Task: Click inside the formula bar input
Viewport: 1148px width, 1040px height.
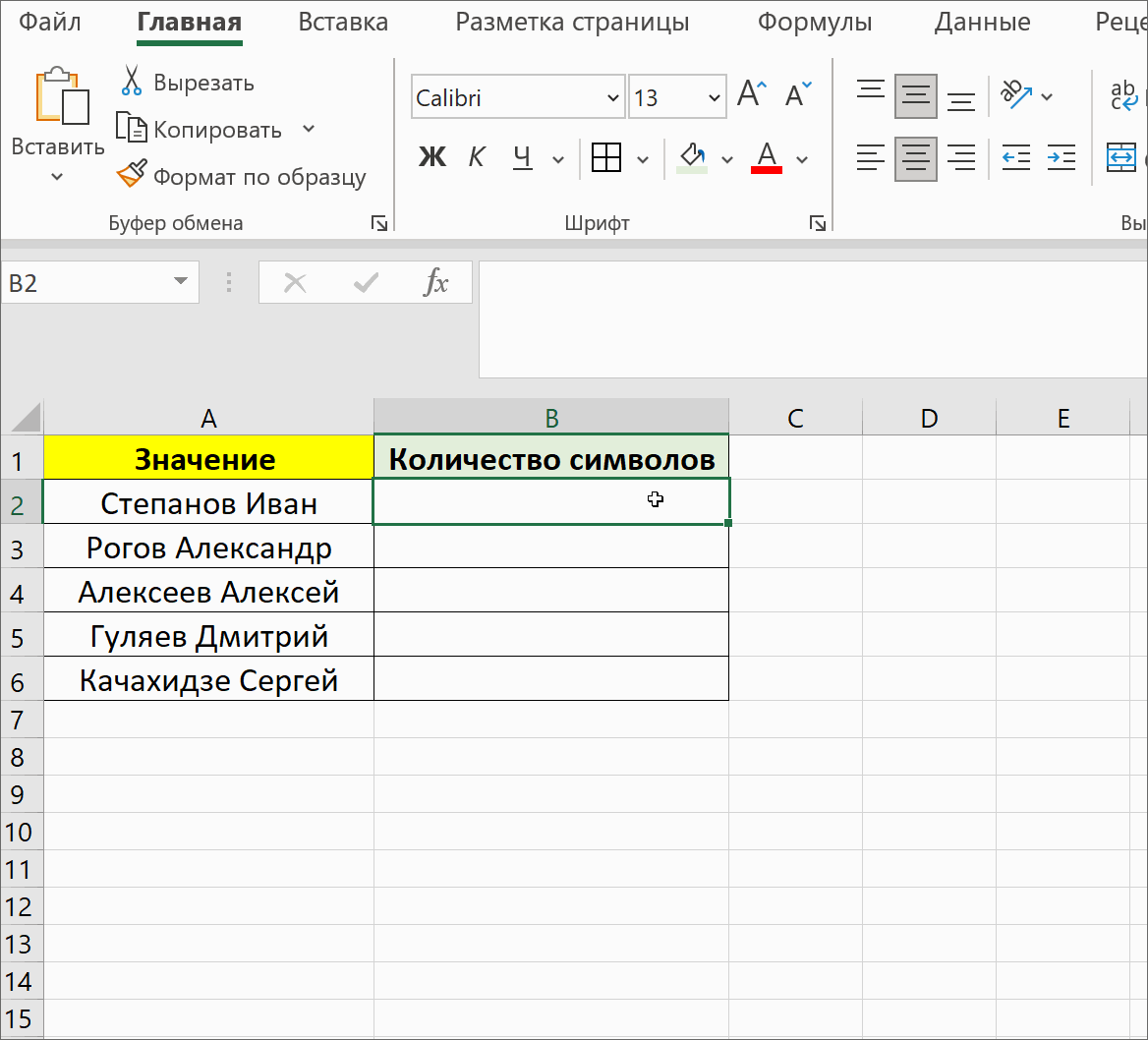Action: point(813,319)
